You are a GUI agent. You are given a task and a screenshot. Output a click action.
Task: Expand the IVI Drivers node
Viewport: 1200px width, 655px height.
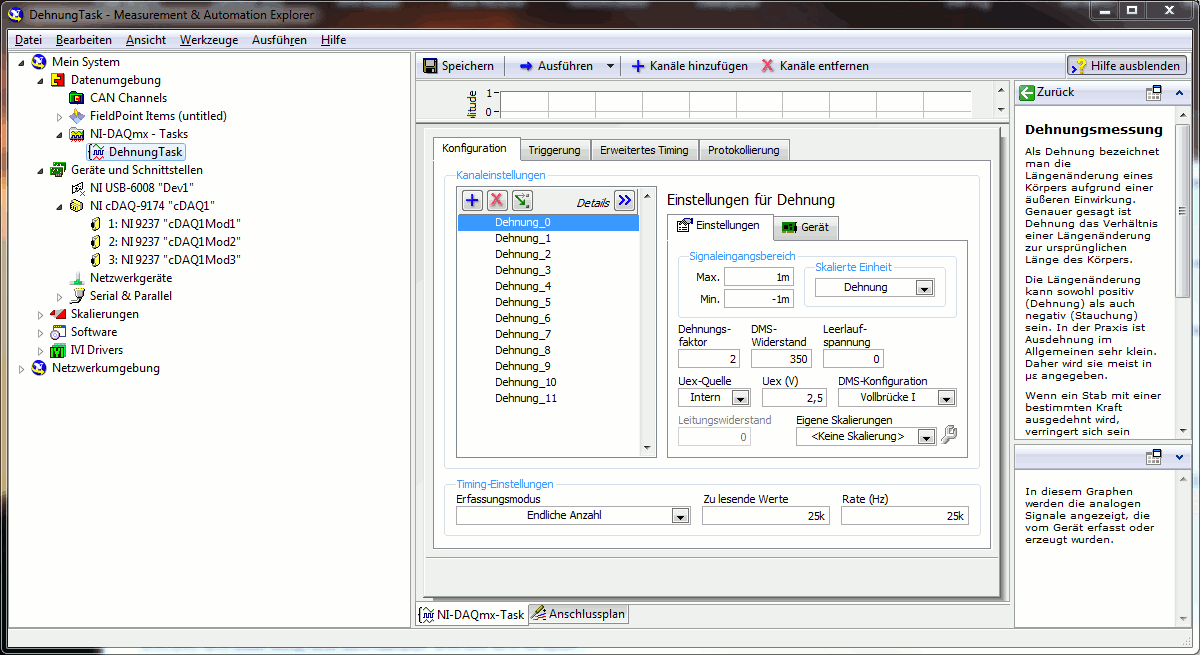click(x=40, y=351)
